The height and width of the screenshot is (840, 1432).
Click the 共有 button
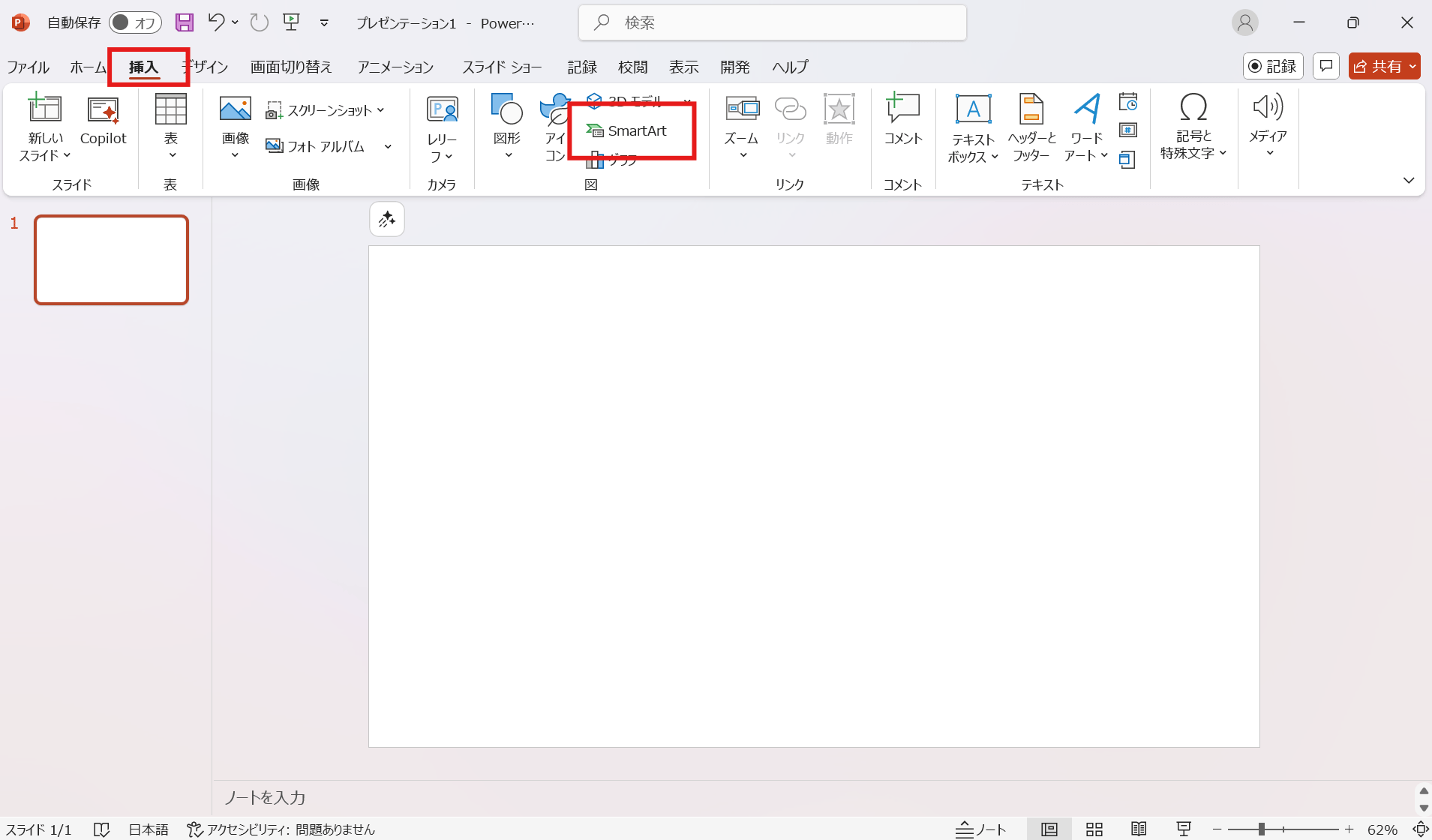[x=1384, y=66]
